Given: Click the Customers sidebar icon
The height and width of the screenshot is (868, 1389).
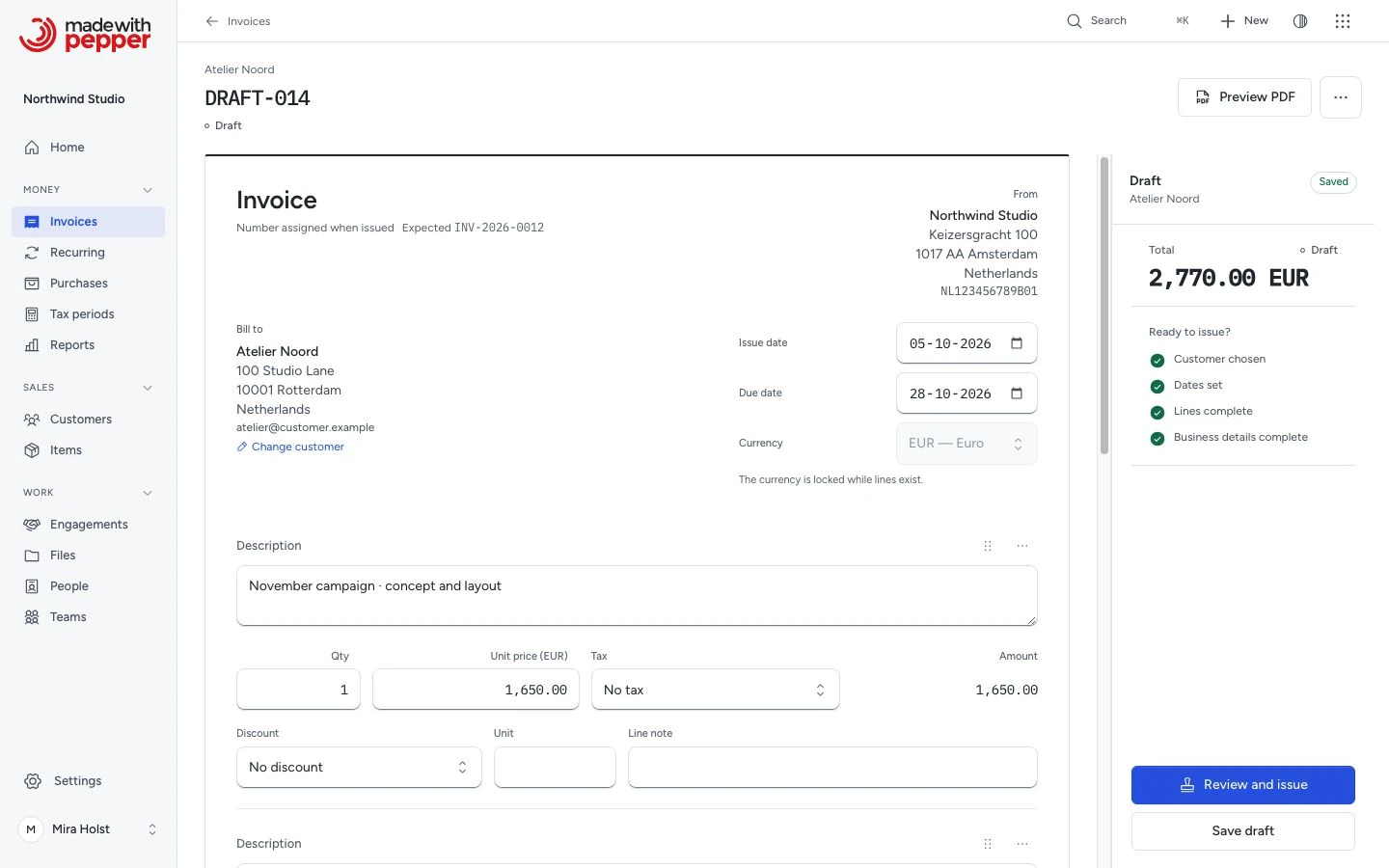Looking at the screenshot, I should [32, 420].
